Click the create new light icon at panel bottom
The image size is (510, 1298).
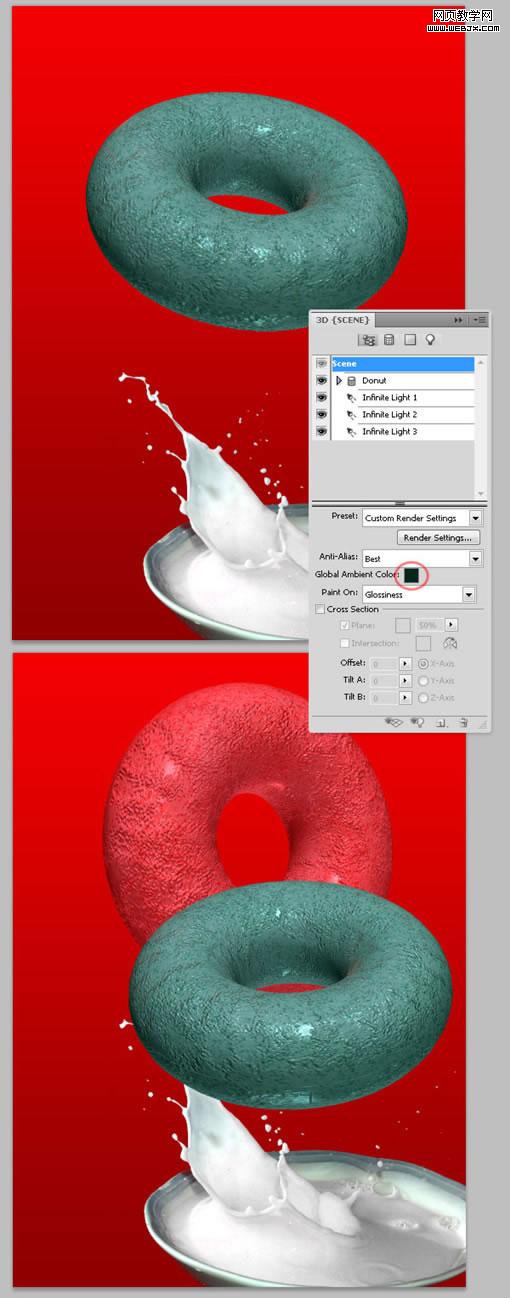(418, 722)
